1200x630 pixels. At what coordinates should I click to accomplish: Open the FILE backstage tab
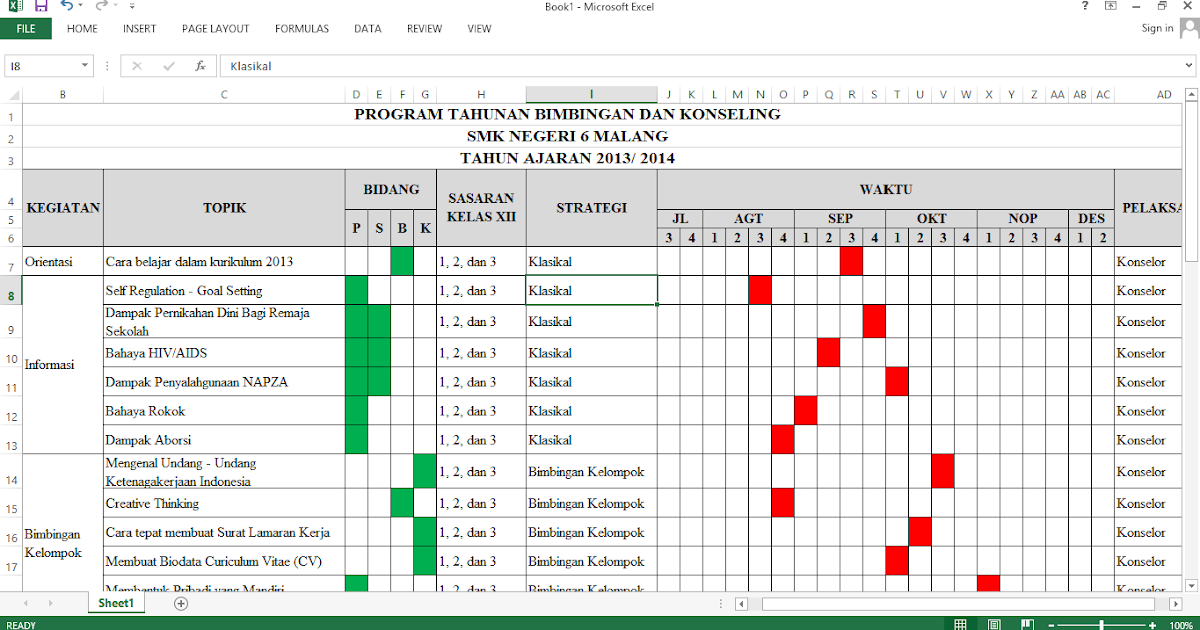26,29
